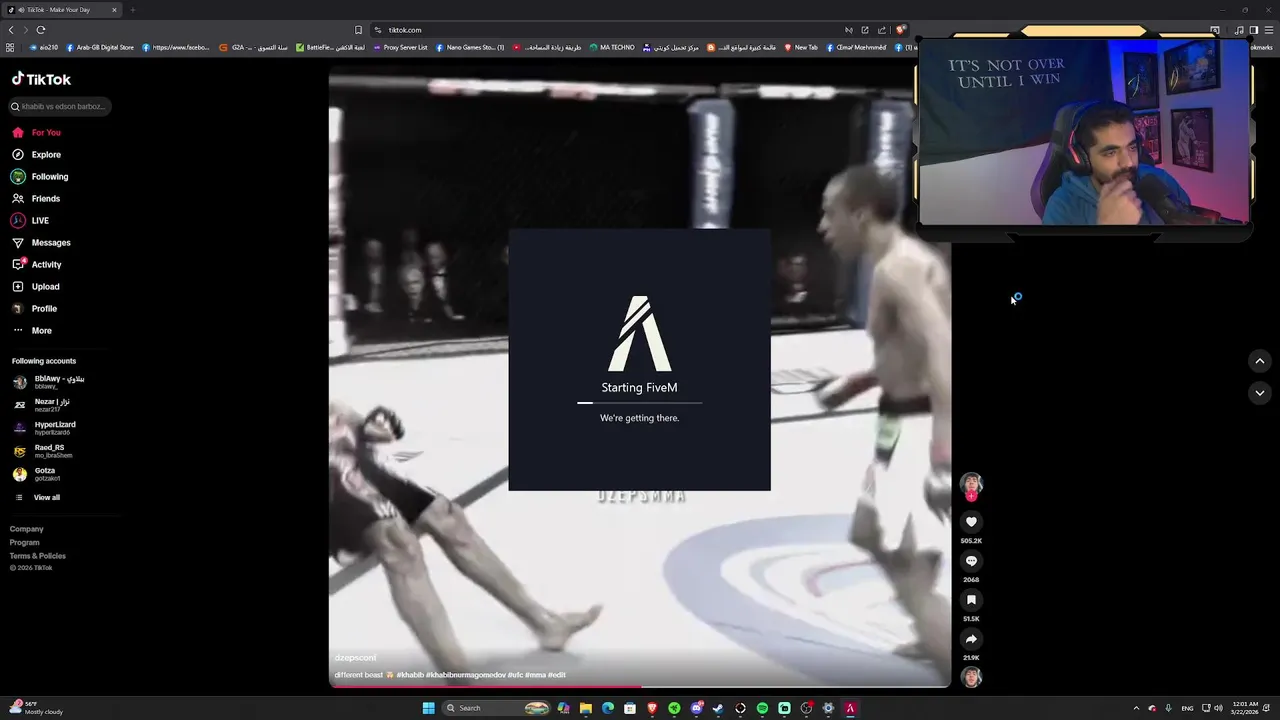
Task: Open Discord from the taskbar
Action: pos(696,708)
